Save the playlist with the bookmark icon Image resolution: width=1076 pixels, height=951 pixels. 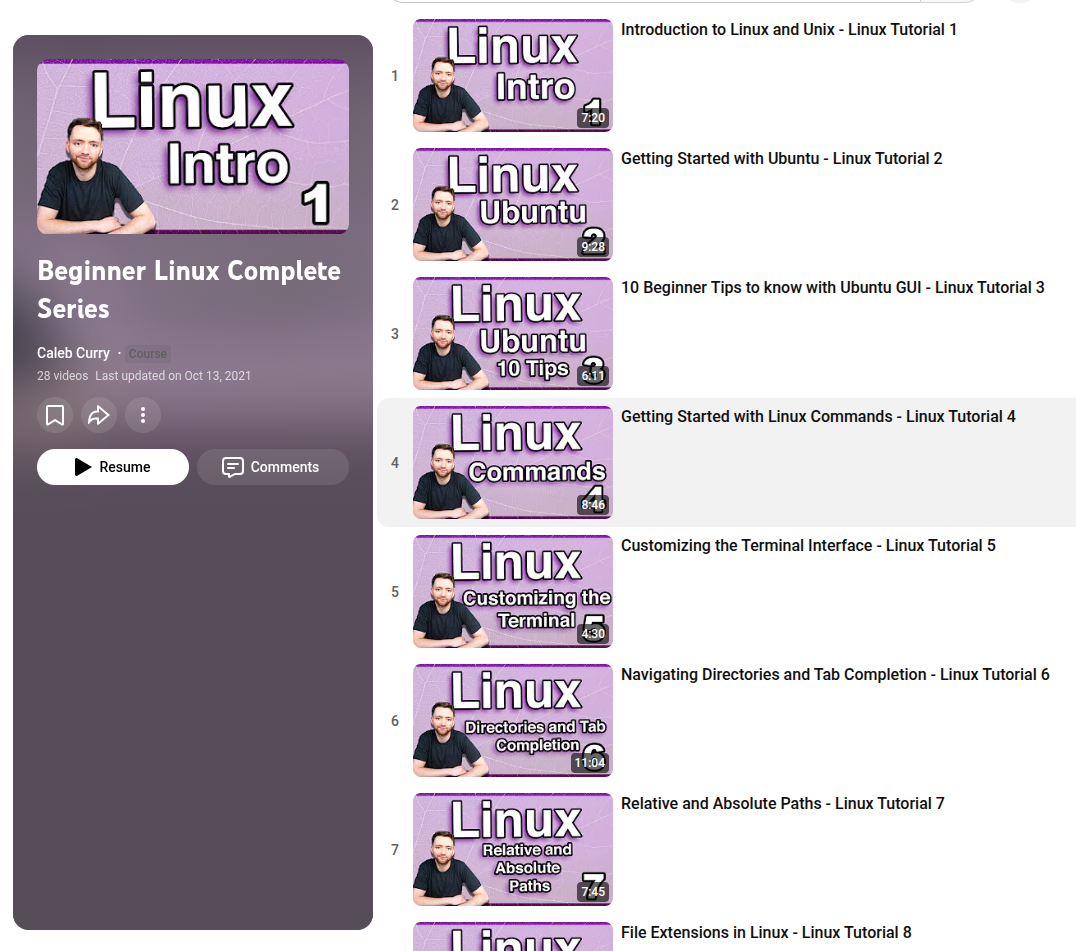point(55,415)
